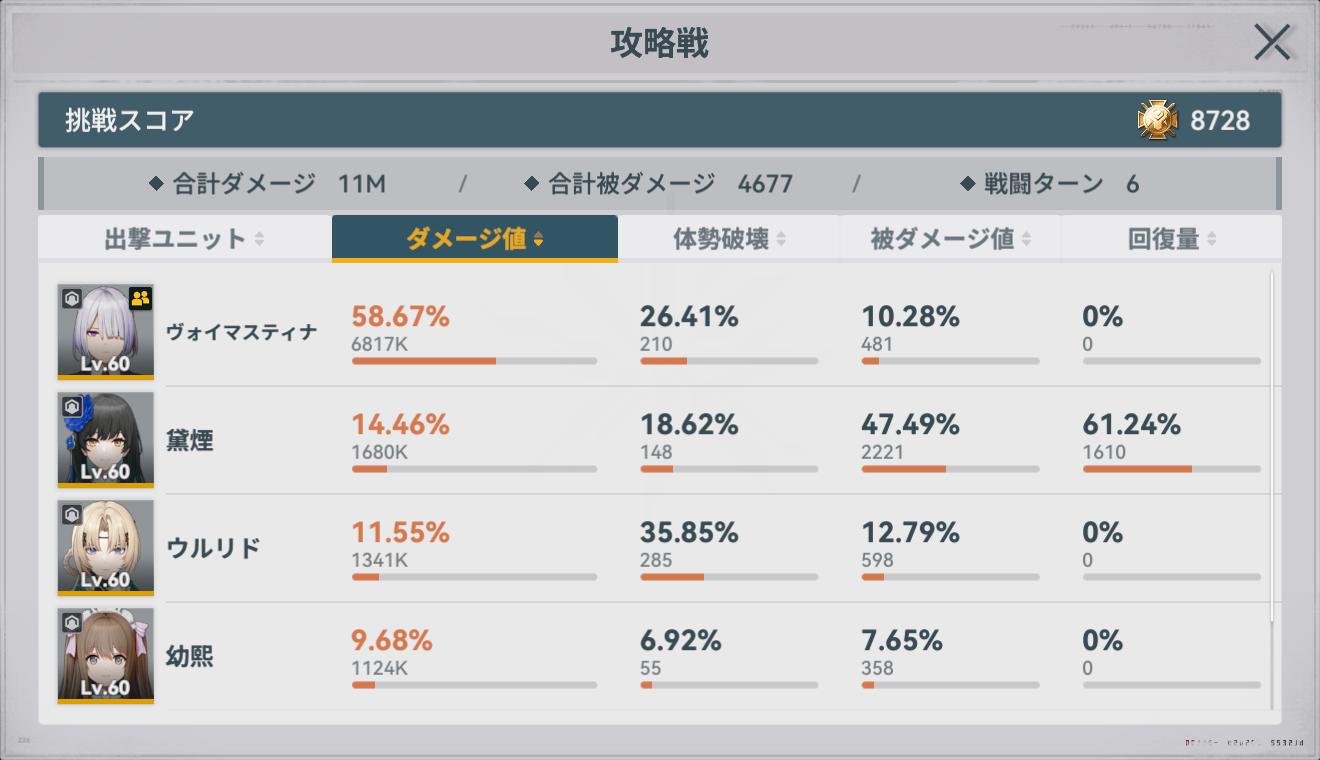Image resolution: width=1320 pixels, height=760 pixels.
Task: Toggle sort arrows beside 体勢破壊
Action: pos(781,239)
